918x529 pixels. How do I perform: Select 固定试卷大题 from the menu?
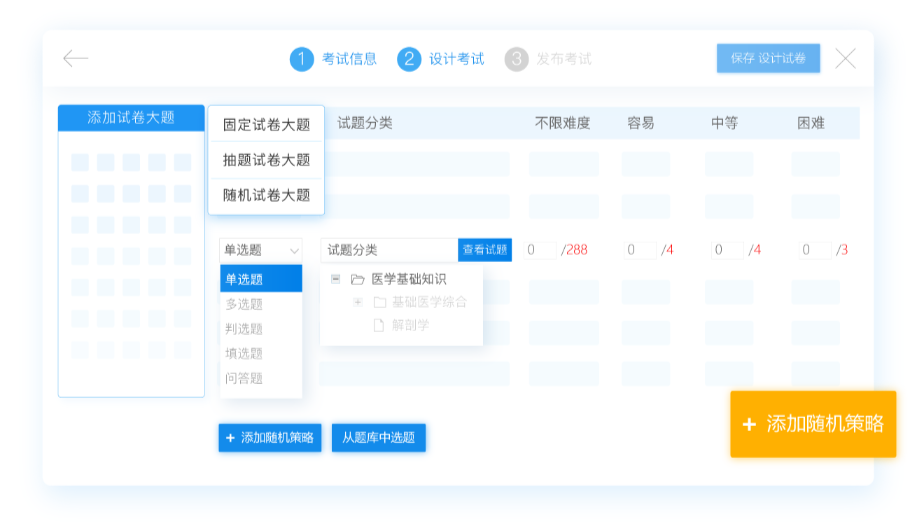[x=266, y=125]
